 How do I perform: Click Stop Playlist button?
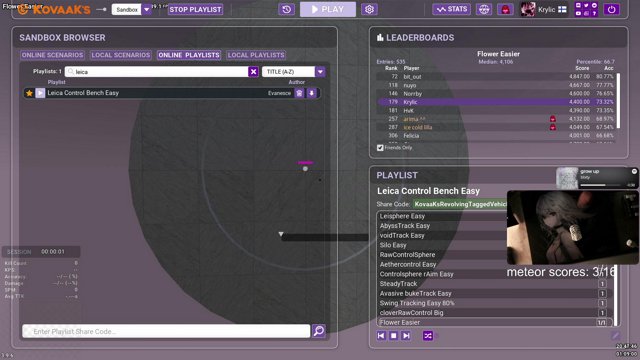click(x=196, y=9)
